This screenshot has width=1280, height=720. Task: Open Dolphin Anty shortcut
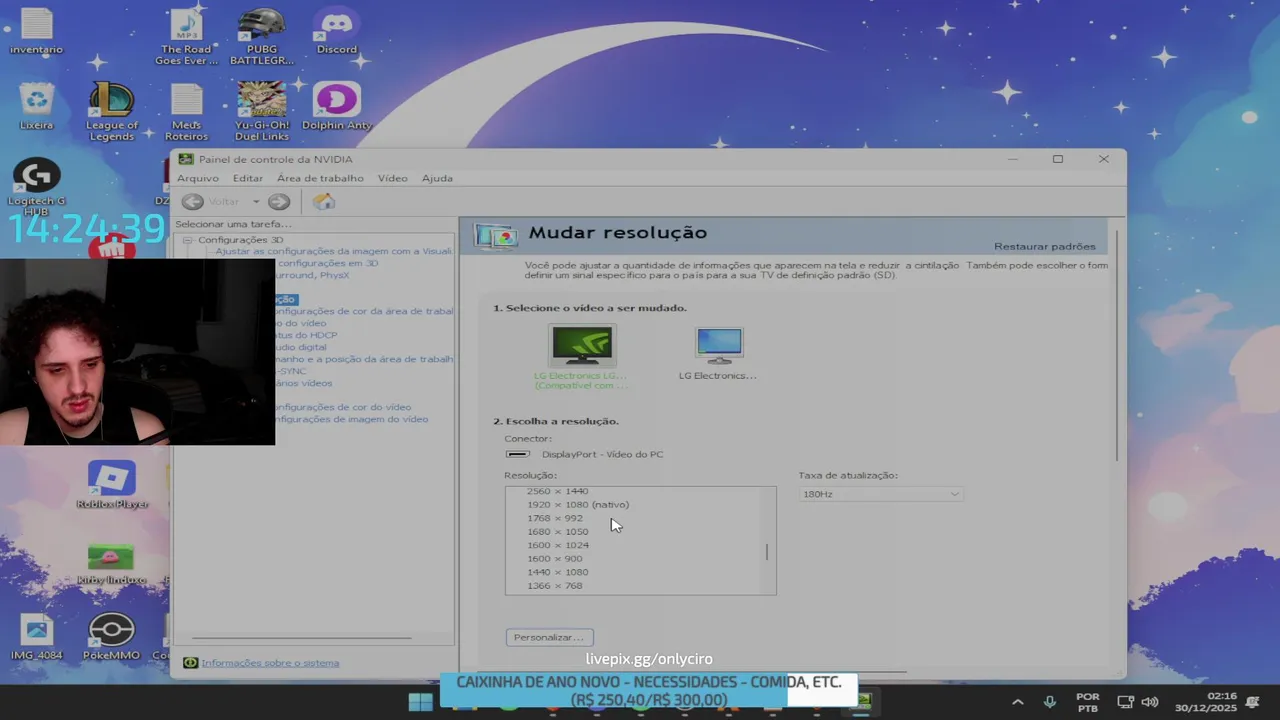pos(337,107)
